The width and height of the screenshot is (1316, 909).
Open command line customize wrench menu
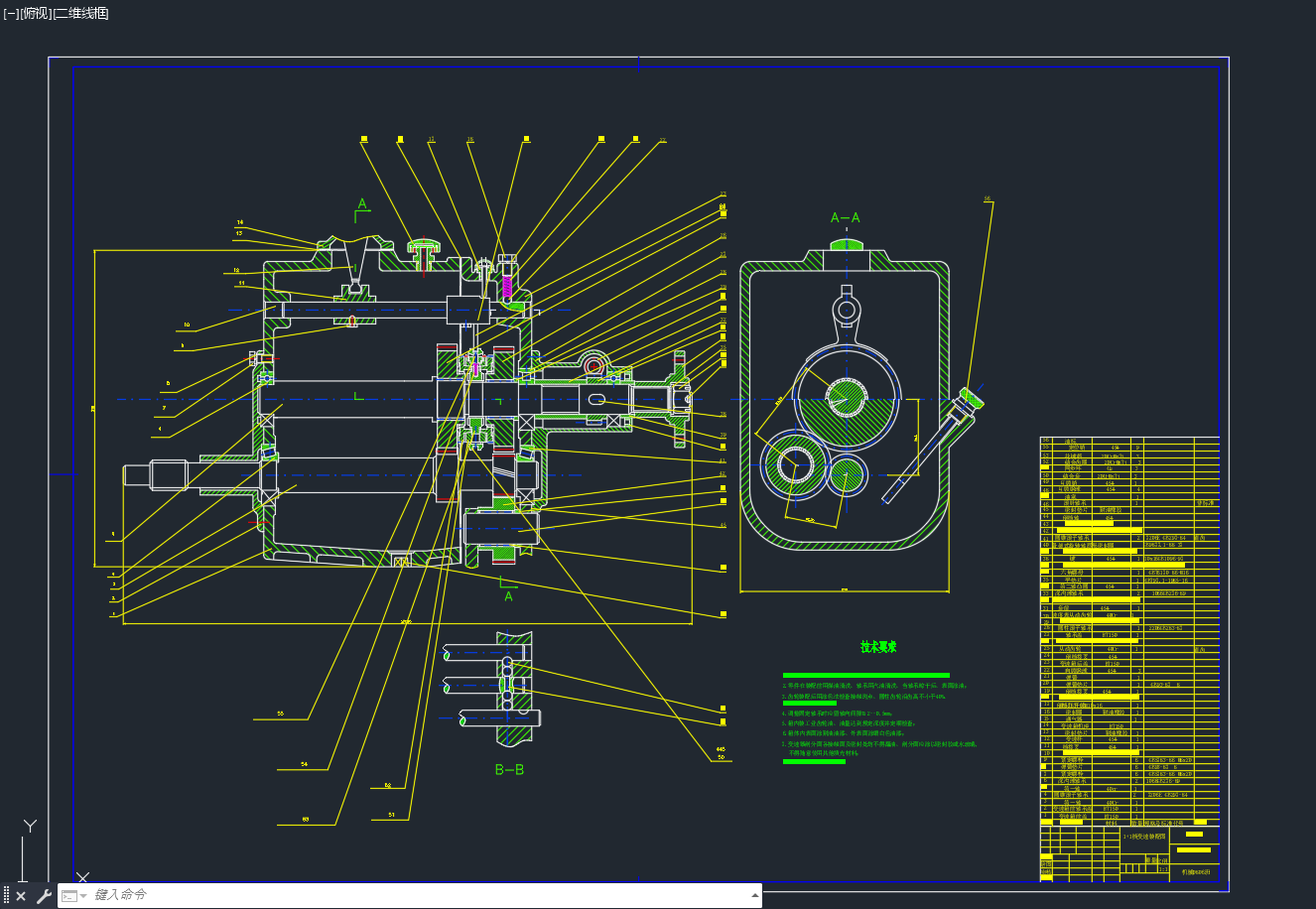(x=44, y=896)
